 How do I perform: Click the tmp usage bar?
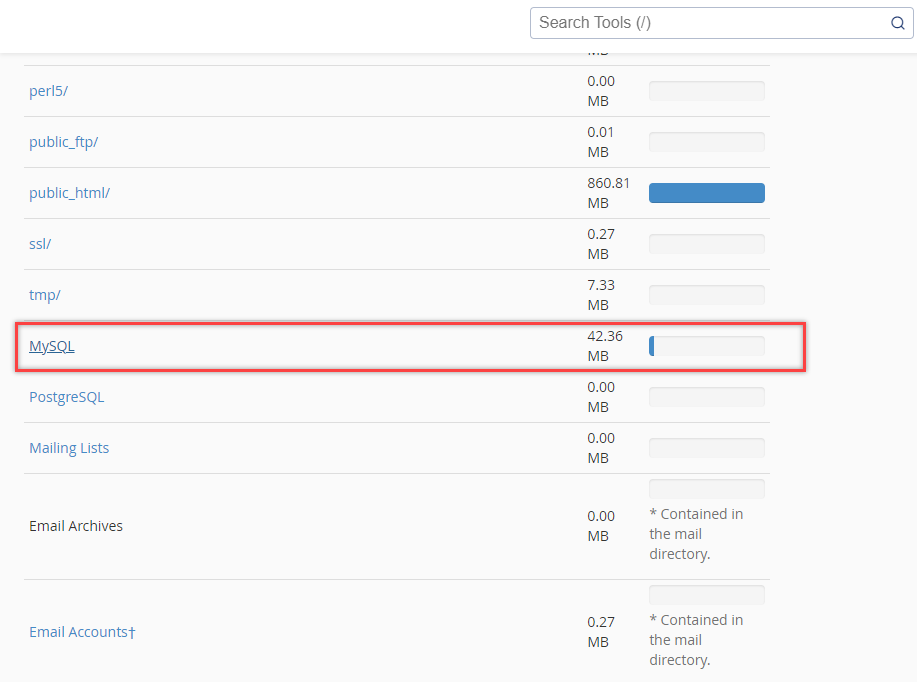coord(706,294)
